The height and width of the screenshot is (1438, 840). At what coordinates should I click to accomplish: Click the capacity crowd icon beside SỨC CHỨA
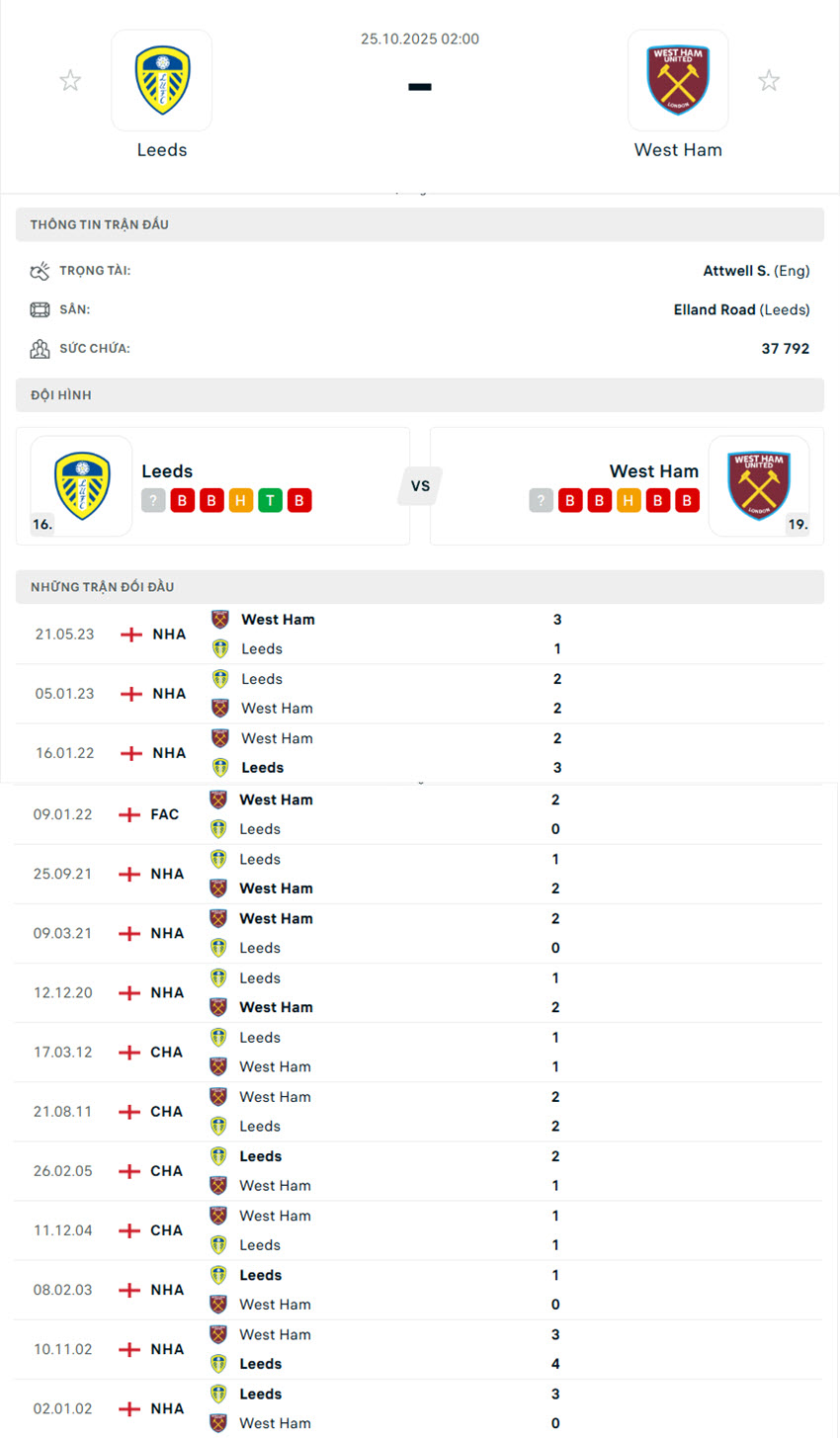[x=40, y=348]
